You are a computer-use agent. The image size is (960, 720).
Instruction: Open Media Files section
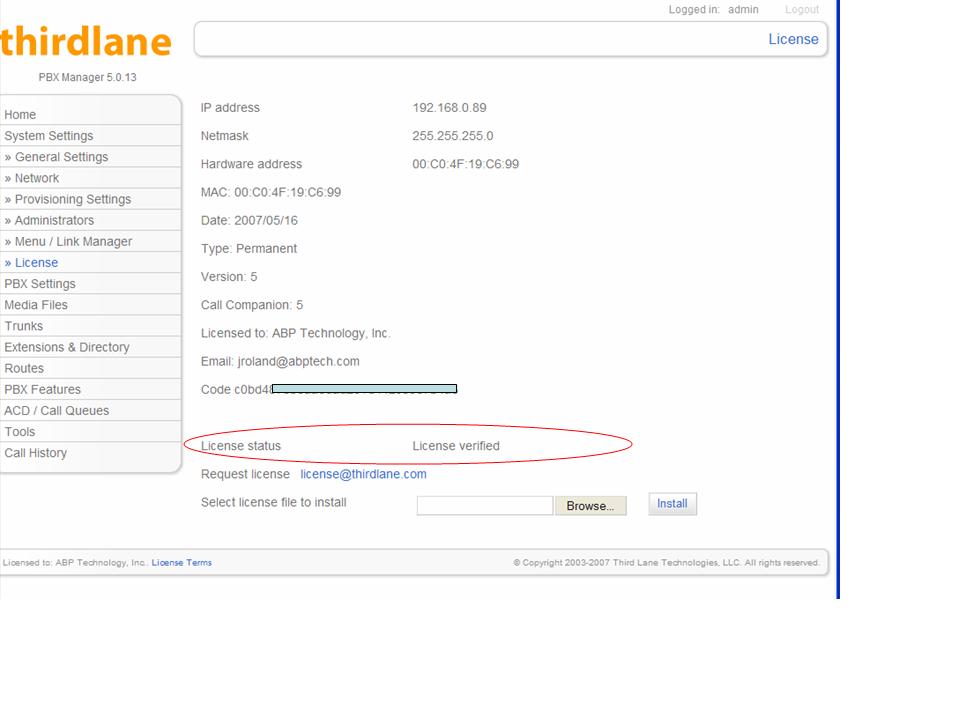(36, 305)
